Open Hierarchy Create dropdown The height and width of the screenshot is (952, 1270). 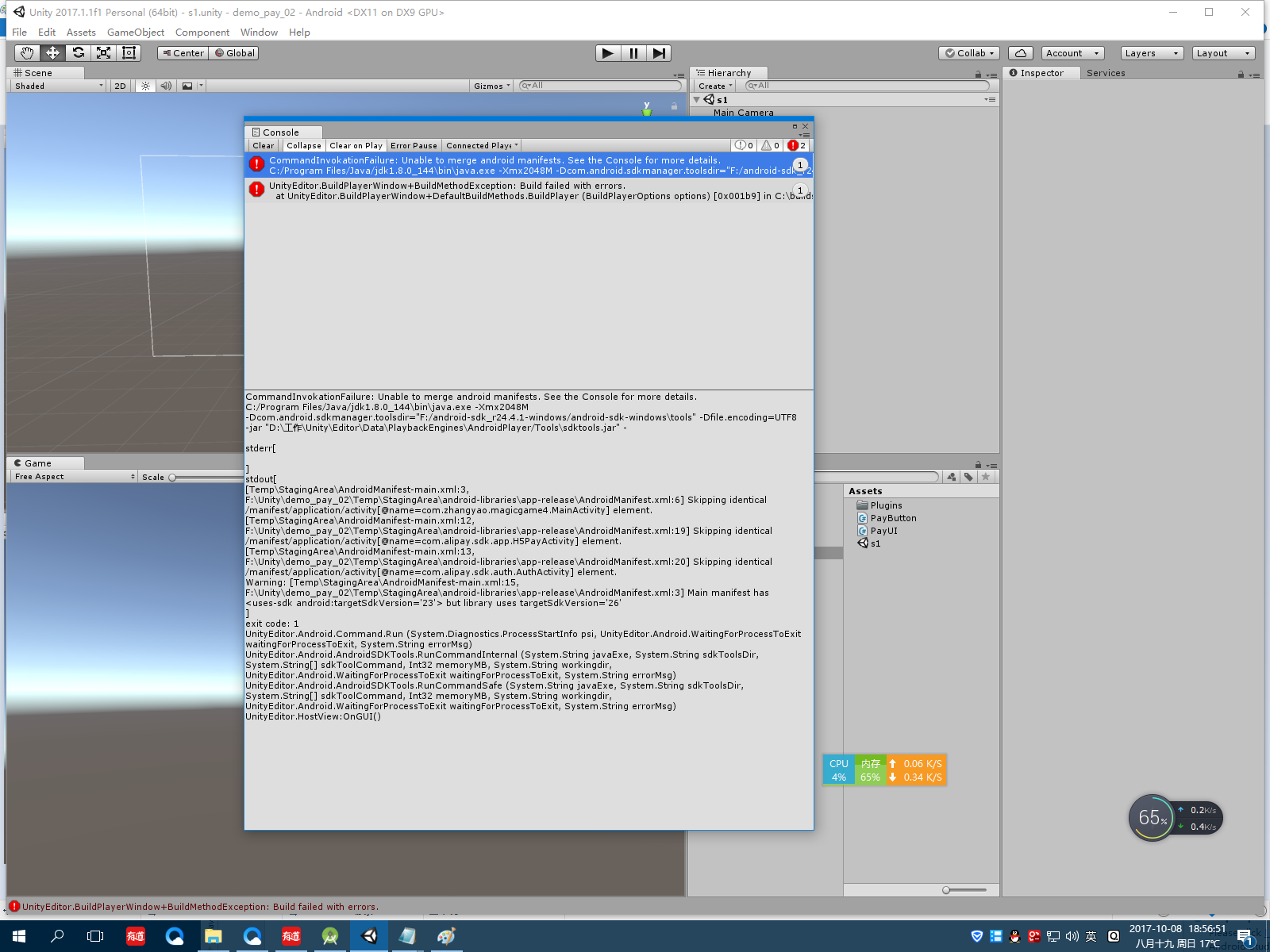(x=715, y=86)
